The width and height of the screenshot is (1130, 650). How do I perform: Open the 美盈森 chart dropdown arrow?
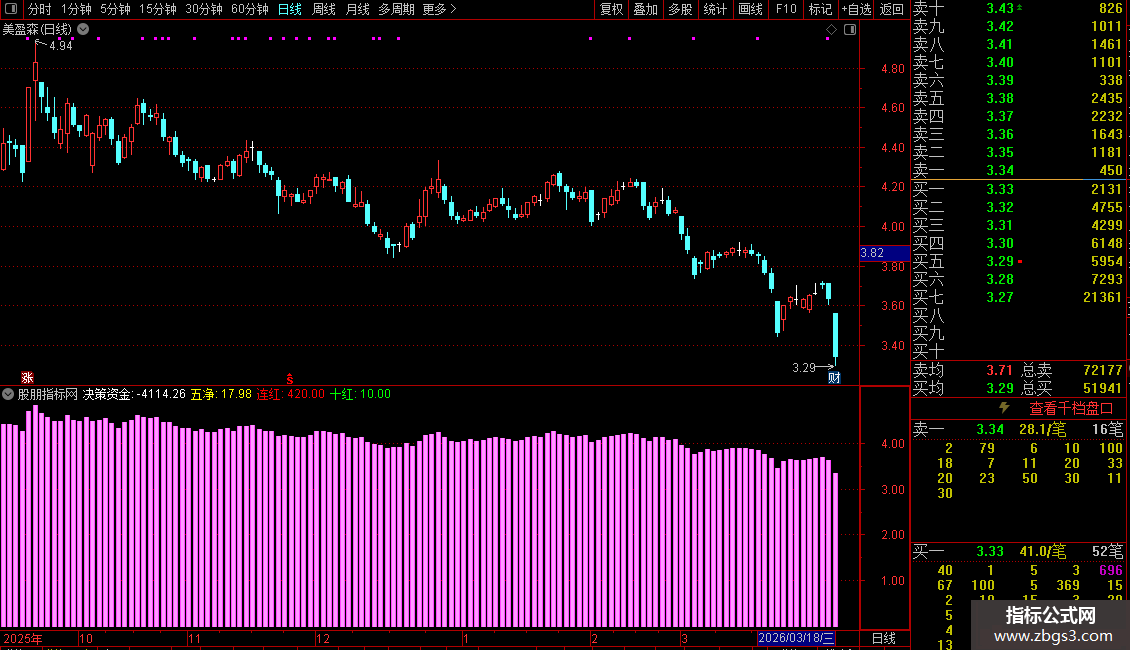coord(84,29)
